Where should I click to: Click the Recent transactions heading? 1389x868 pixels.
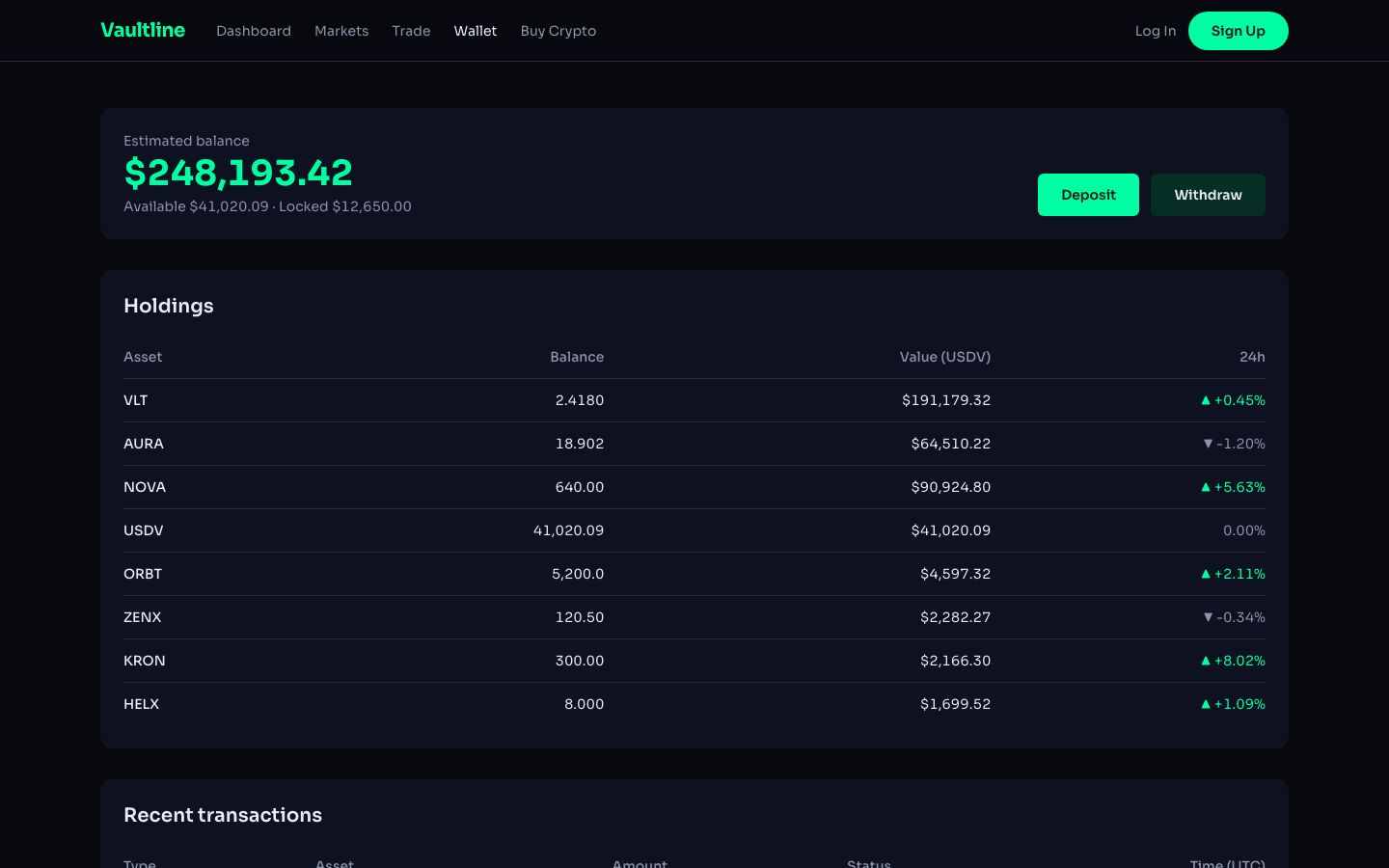[223, 815]
